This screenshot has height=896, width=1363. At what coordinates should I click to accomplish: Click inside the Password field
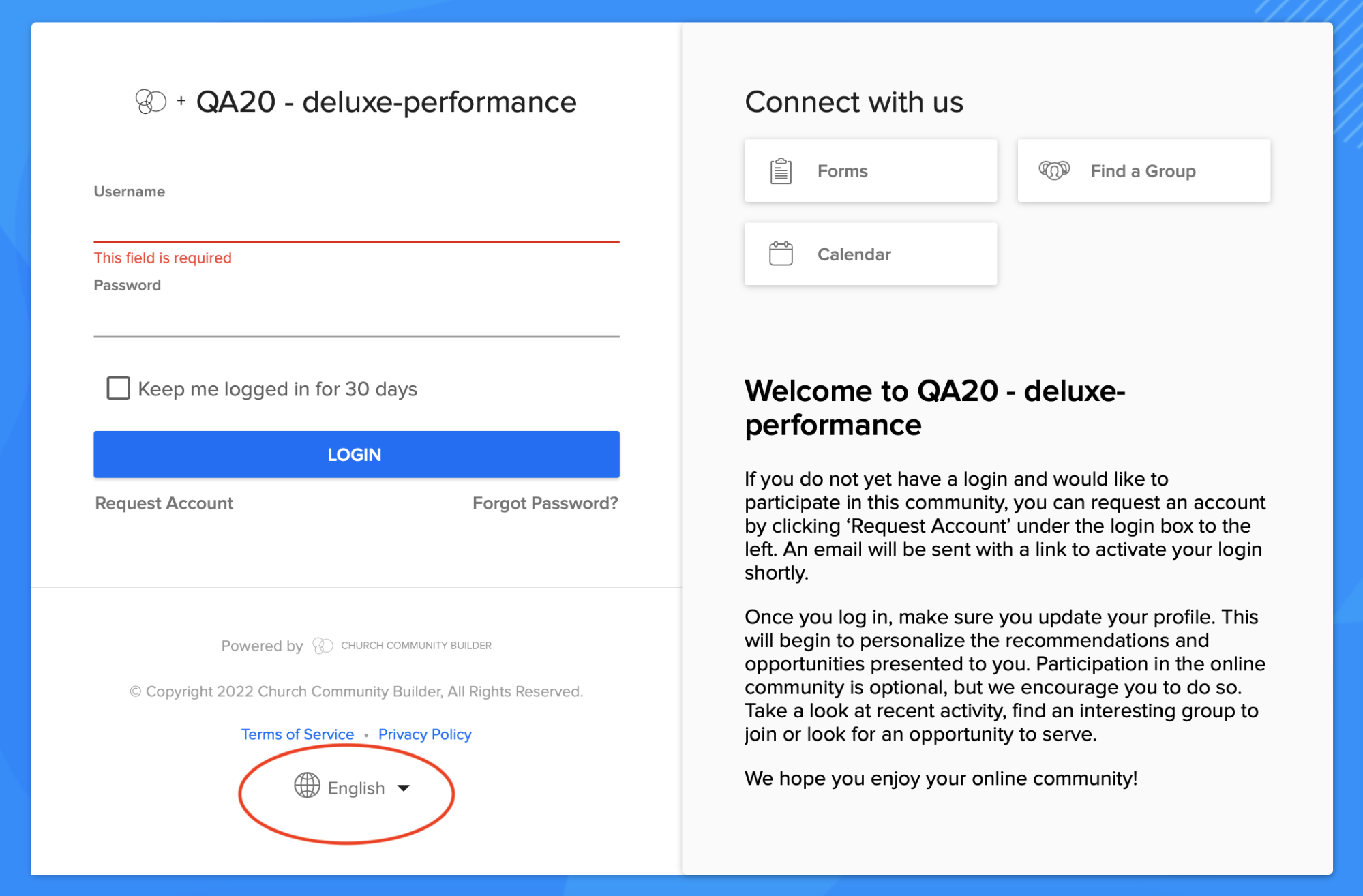tap(355, 320)
